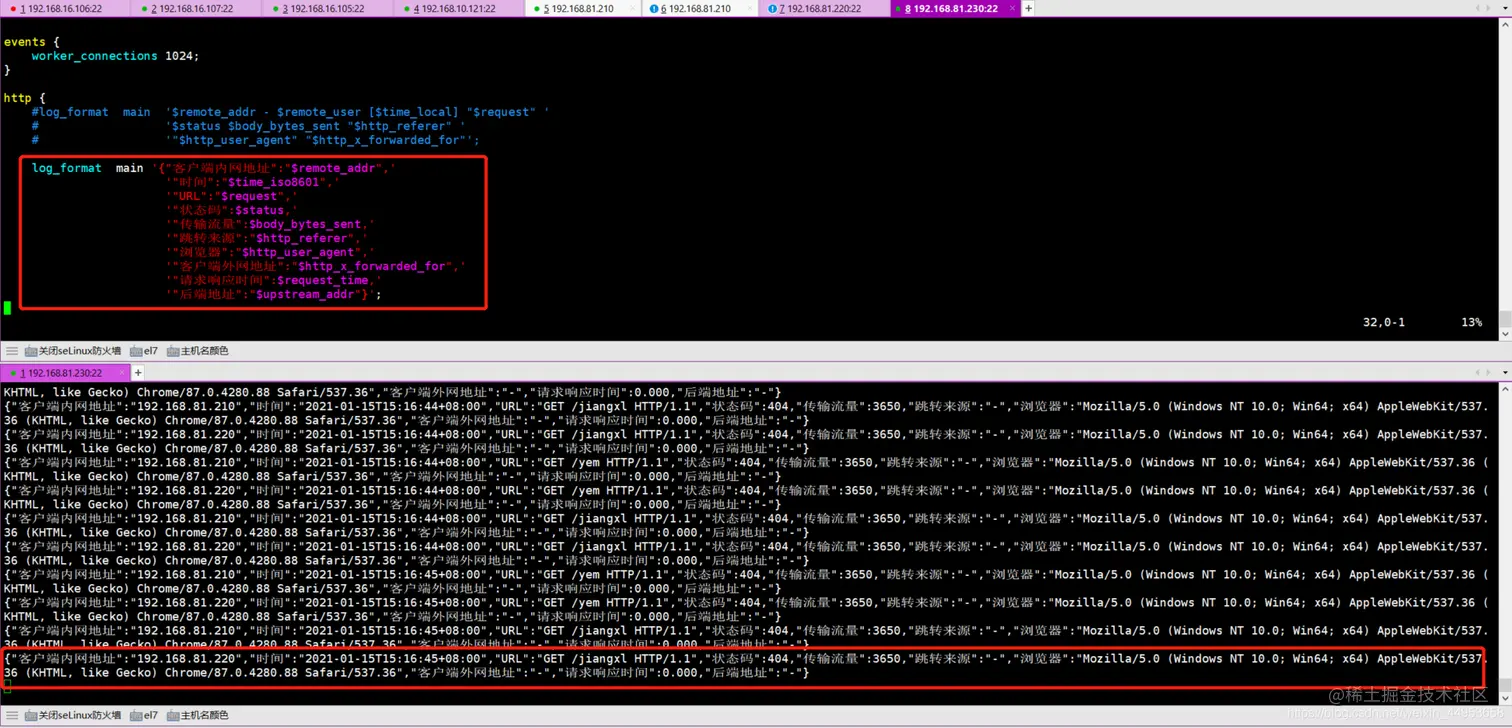Run el7 quick command in bottom bar
This screenshot has width=1512, height=728.
click(x=144, y=715)
